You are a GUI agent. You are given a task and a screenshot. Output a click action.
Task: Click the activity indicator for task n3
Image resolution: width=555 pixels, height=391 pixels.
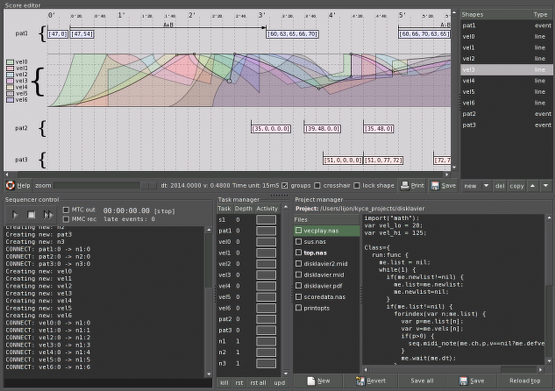(266, 363)
